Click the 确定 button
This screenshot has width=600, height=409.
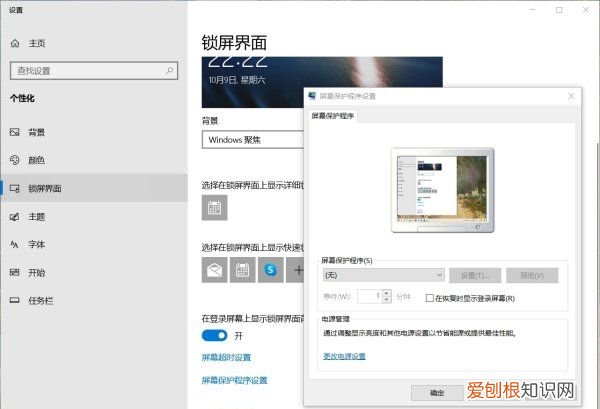tap(437, 393)
